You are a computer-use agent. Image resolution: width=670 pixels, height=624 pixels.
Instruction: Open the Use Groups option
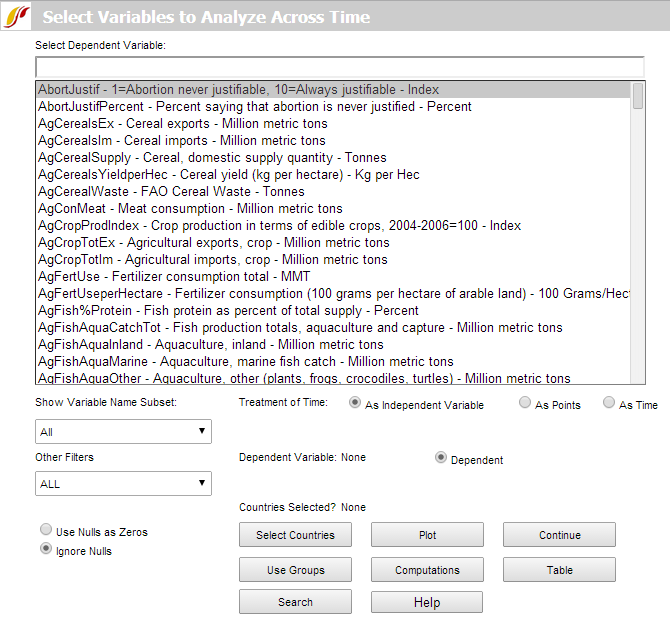[295, 570]
